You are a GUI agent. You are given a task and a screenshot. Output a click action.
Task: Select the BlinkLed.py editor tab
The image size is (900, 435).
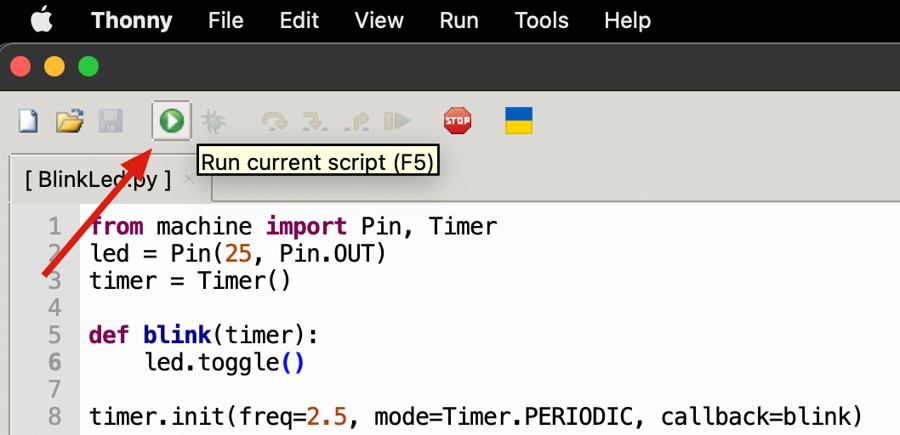[98, 180]
